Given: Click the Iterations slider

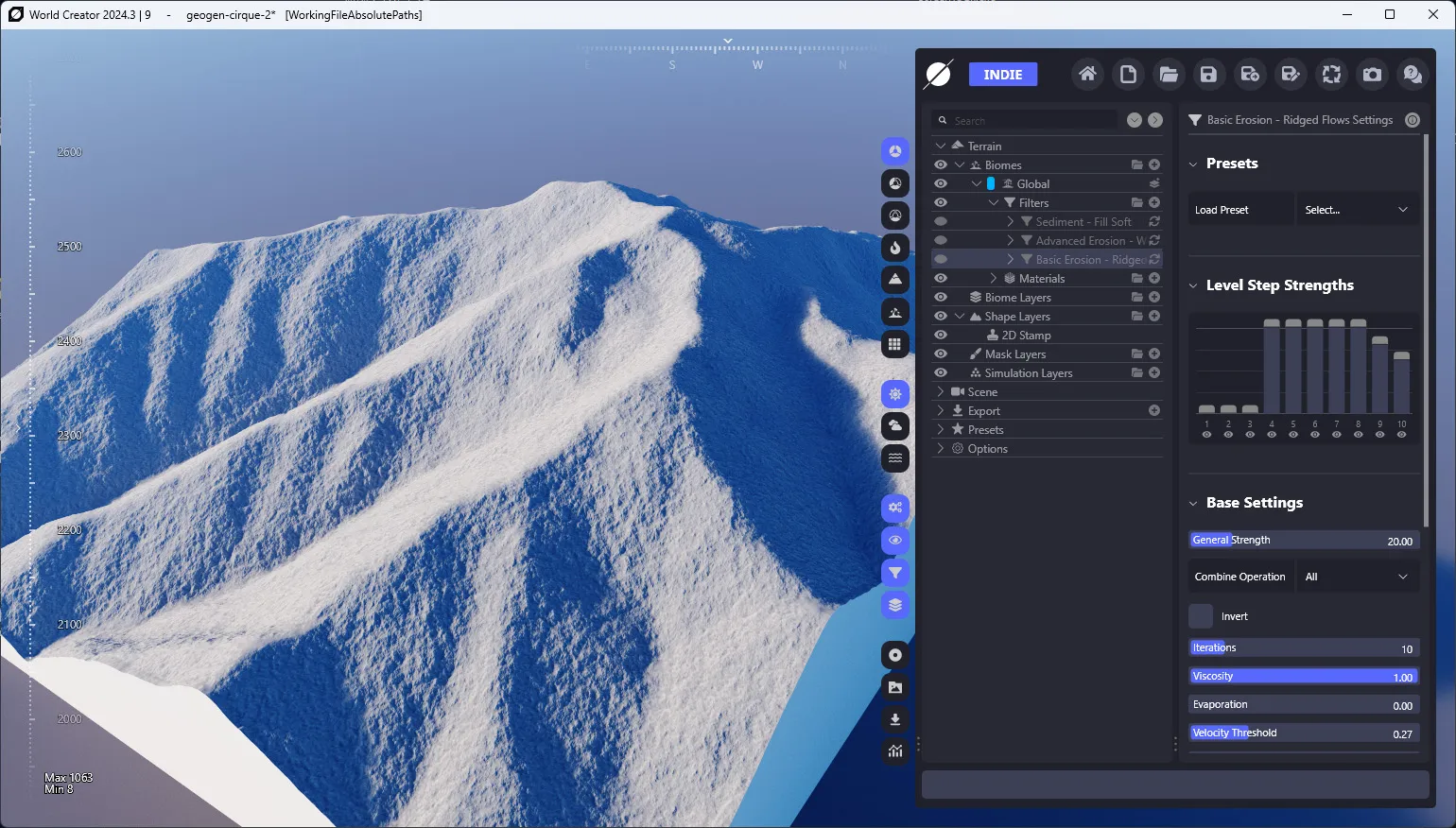Looking at the screenshot, I should (1304, 647).
